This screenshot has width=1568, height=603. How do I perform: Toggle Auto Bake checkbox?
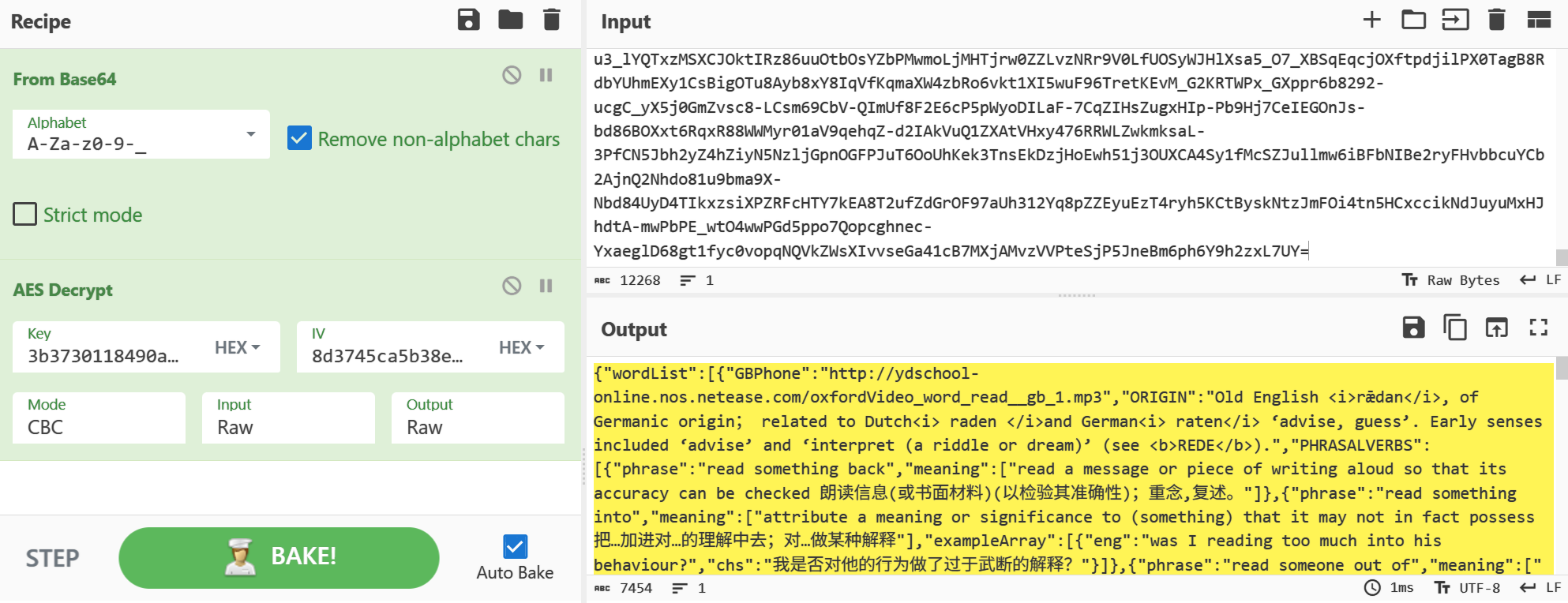515,546
